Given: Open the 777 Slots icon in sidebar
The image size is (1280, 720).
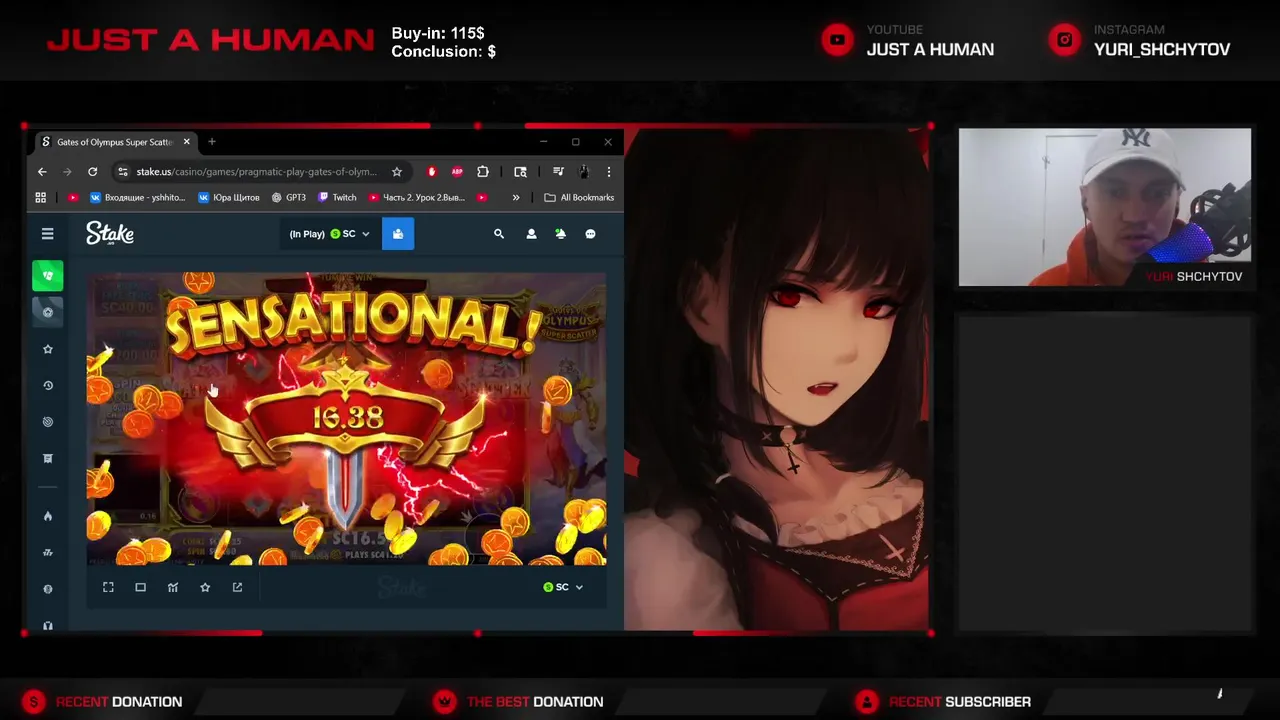Looking at the screenshot, I should click(x=47, y=552).
